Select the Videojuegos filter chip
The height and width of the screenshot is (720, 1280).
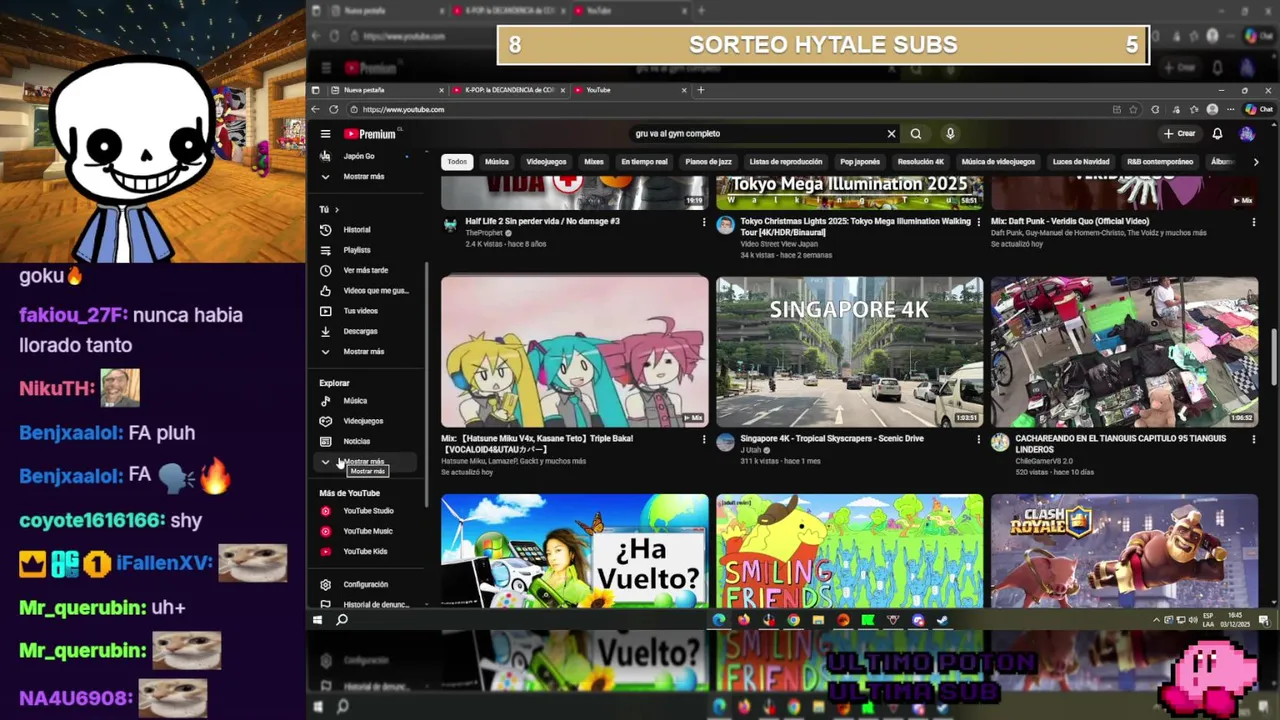[546, 162]
